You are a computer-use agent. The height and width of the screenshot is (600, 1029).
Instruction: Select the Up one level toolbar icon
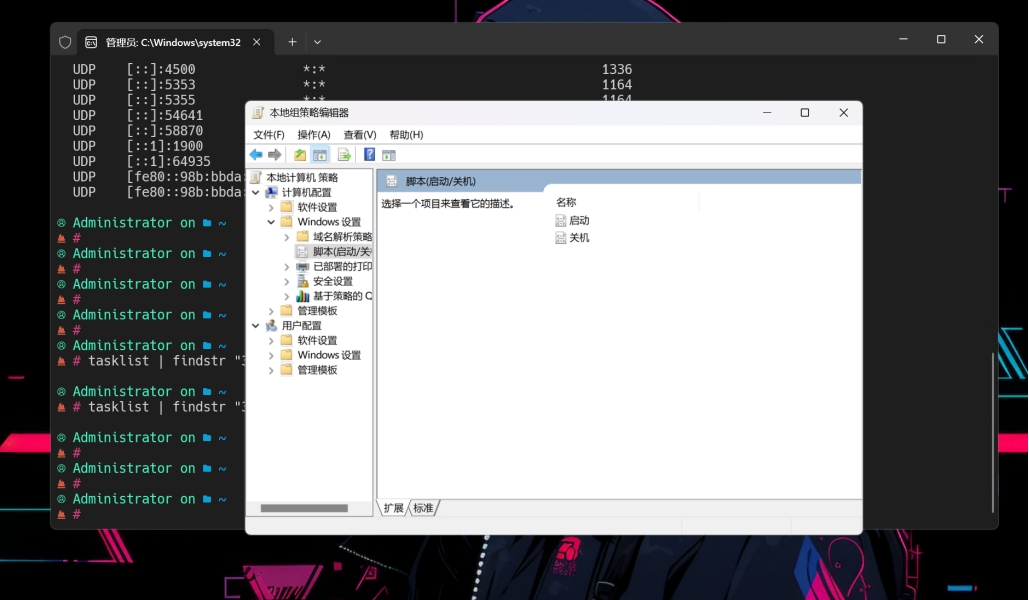[x=298, y=154]
